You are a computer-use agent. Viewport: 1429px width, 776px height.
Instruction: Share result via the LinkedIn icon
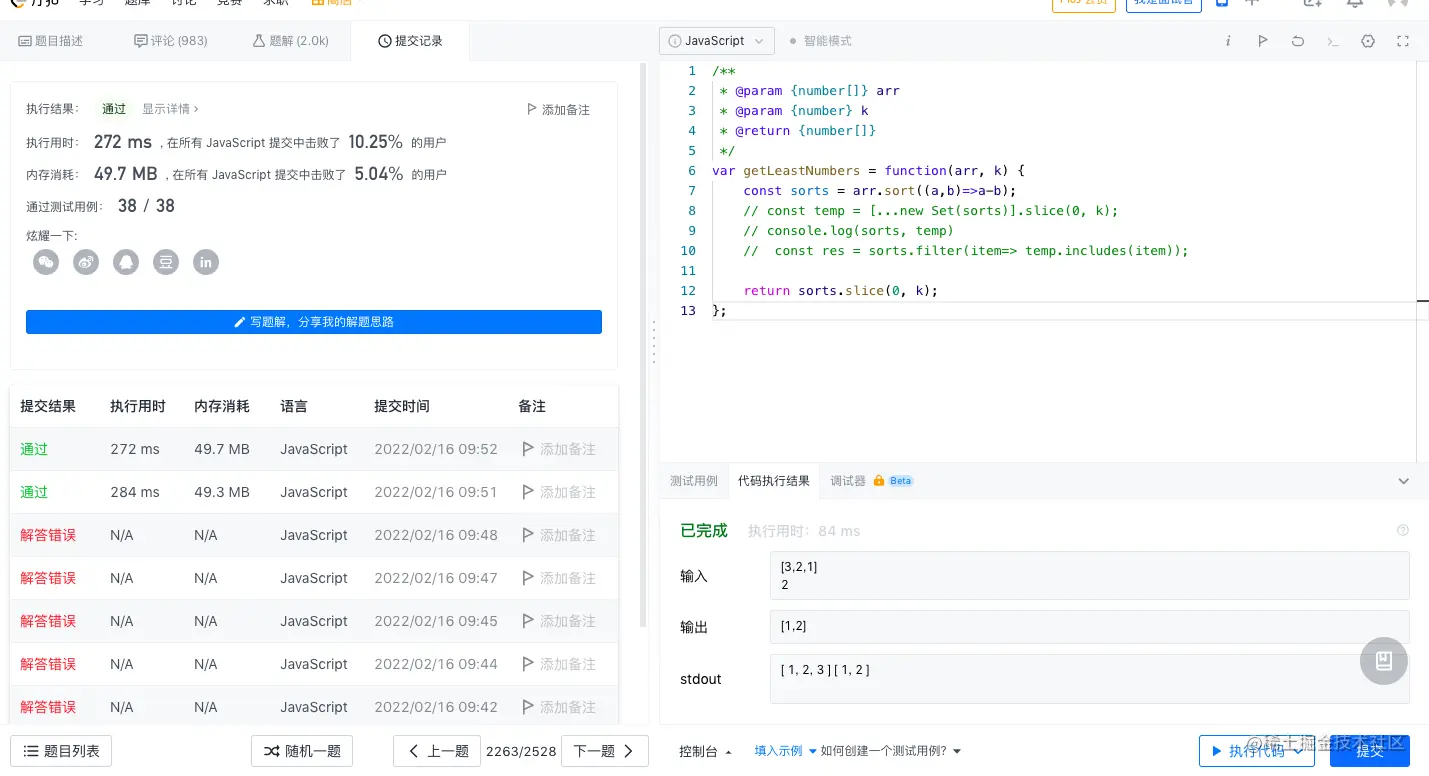[206, 262]
